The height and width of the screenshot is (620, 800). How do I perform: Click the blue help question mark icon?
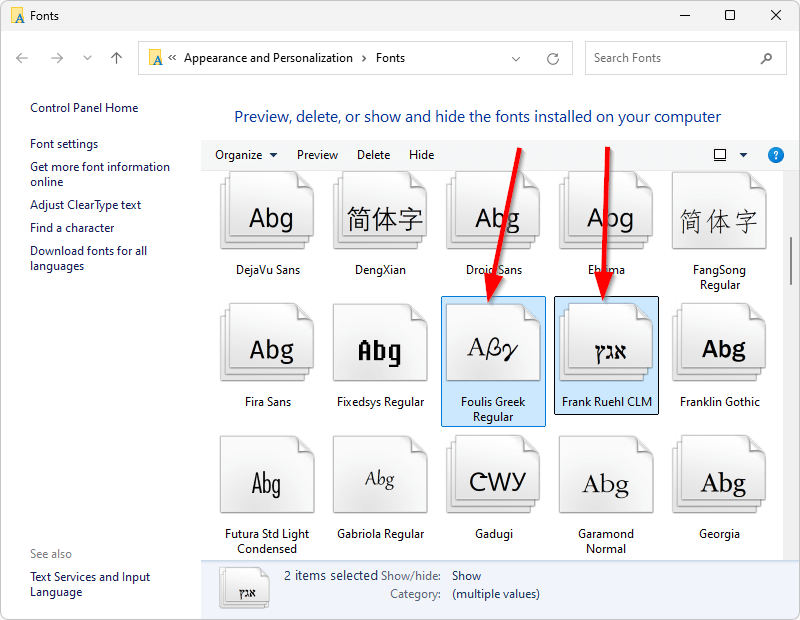[776, 155]
